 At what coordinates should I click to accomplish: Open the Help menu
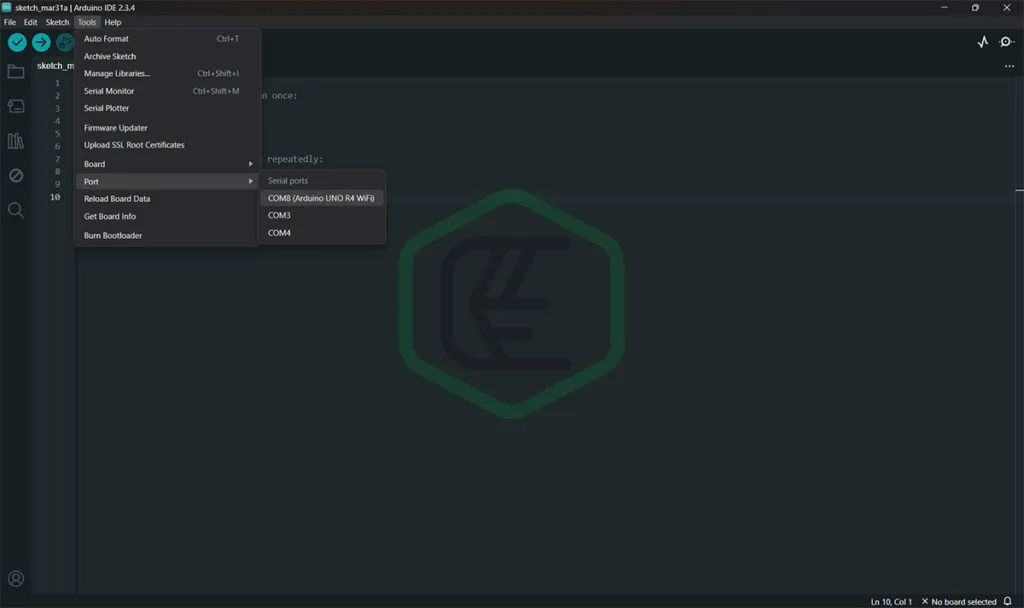point(113,22)
